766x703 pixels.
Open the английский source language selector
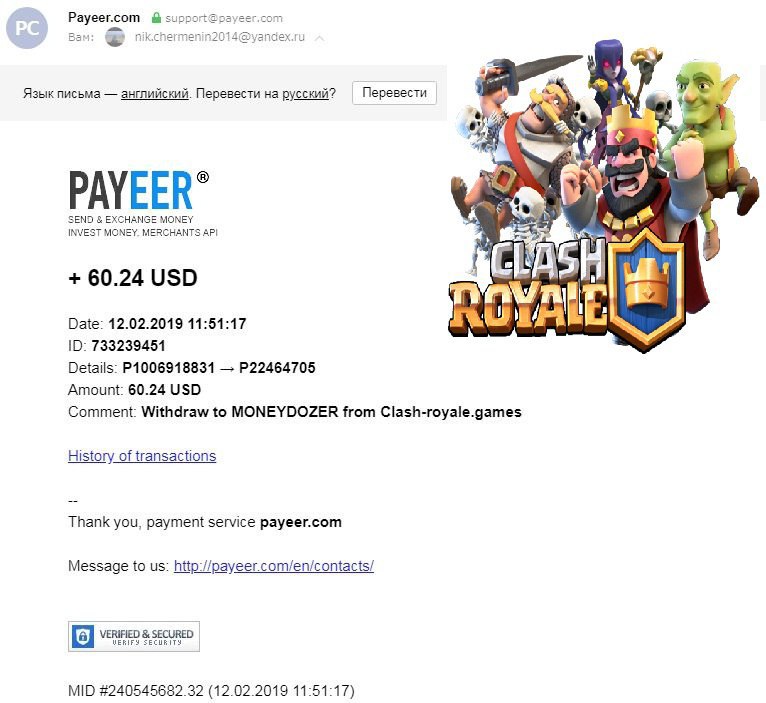click(155, 93)
